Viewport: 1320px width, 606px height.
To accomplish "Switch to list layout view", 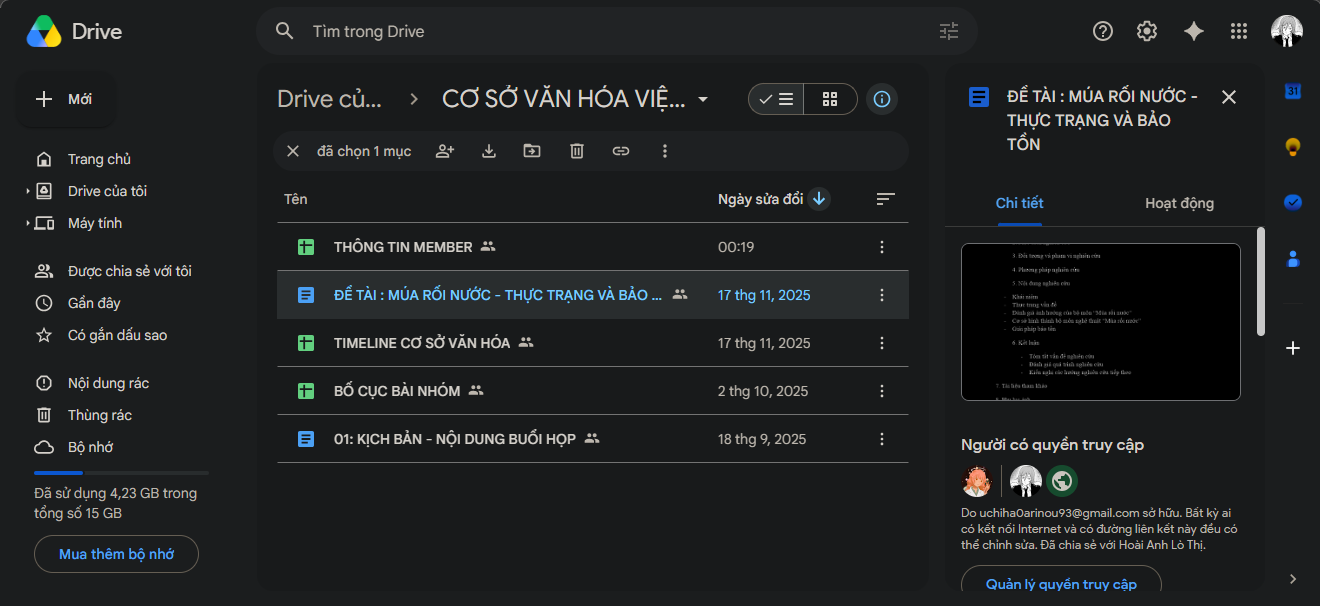I will click(x=776, y=99).
